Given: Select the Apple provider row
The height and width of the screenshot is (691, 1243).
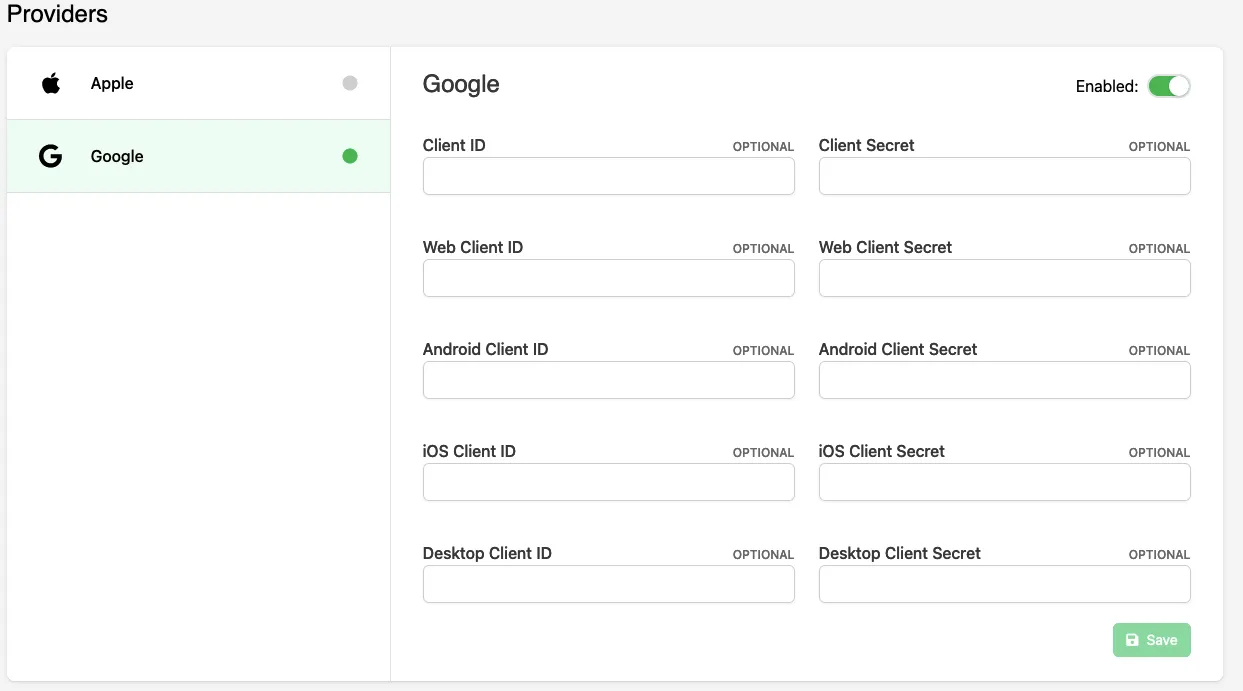Looking at the screenshot, I should pyautogui.click(x=198, y=83).
